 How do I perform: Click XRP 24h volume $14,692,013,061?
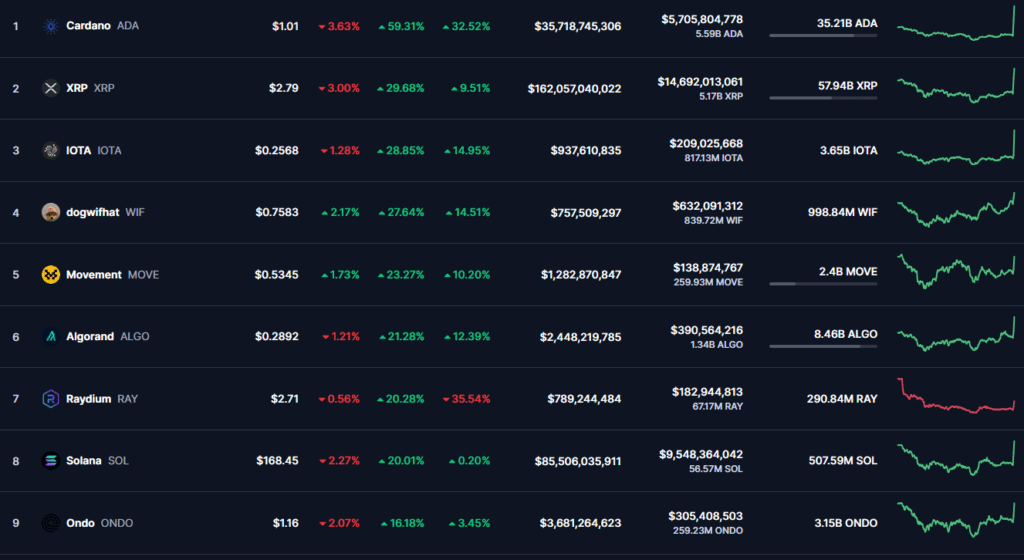[700, 82]
